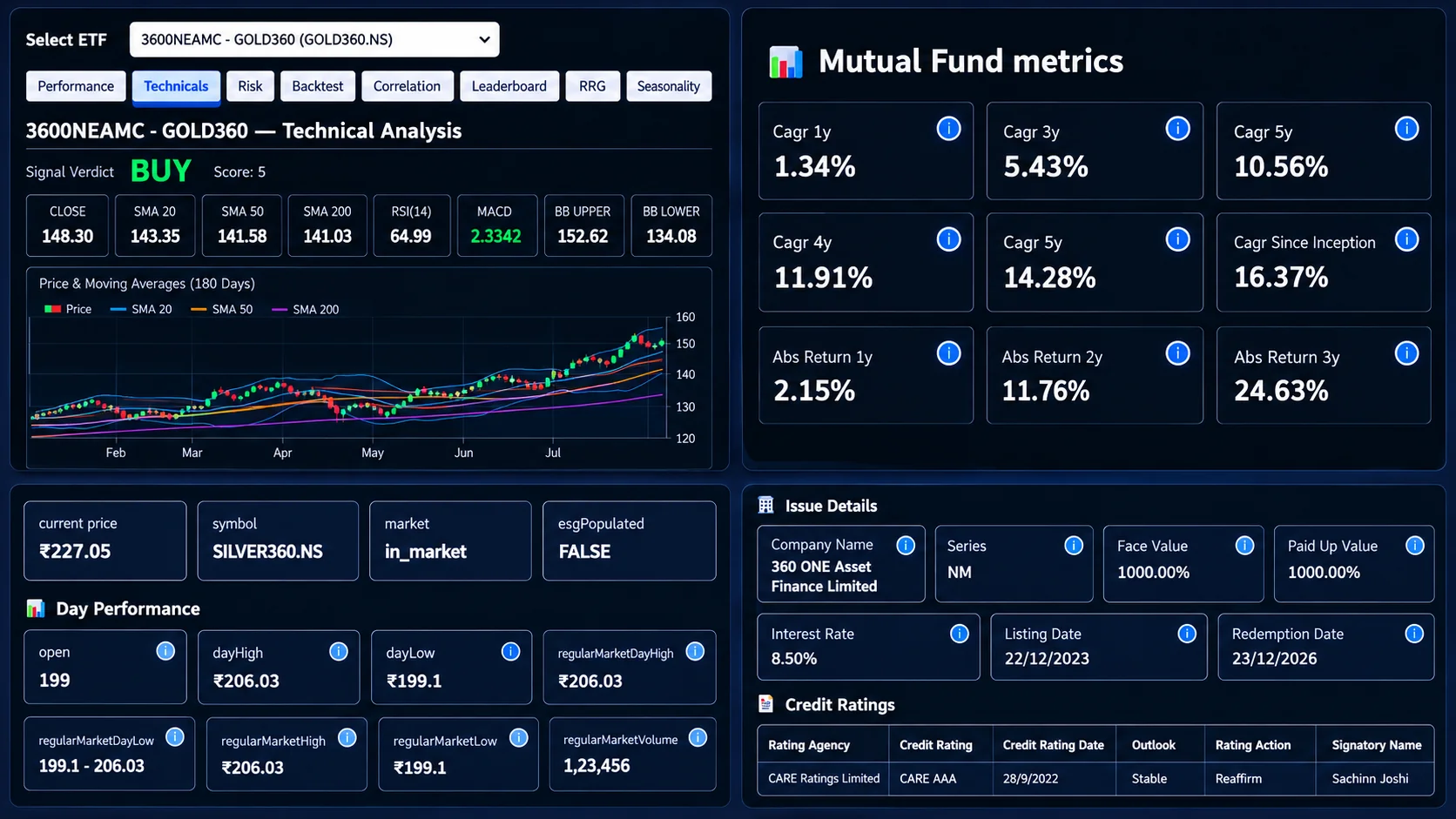Toggle Price series in chart legend
The width and height of the screenshot is (1456, 819).
pos(68,309)
